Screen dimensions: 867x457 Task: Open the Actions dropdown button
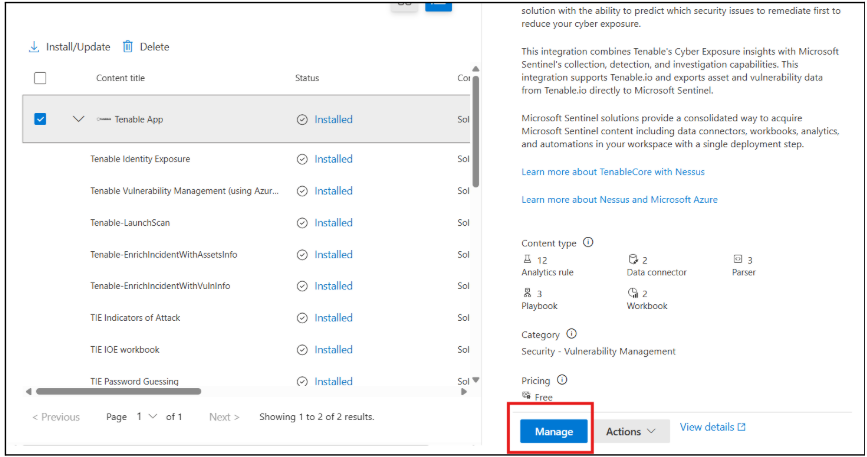(x=632, y=431)
